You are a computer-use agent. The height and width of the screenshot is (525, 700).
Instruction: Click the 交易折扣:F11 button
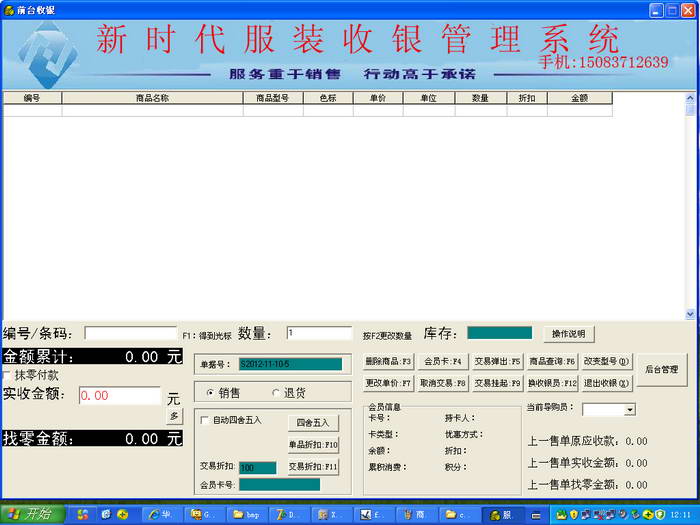[313, 467]
